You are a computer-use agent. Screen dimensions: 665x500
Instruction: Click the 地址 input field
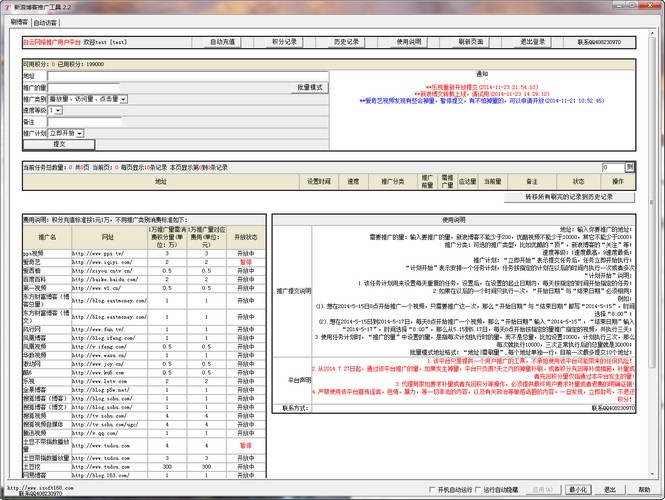pos(188,76)
